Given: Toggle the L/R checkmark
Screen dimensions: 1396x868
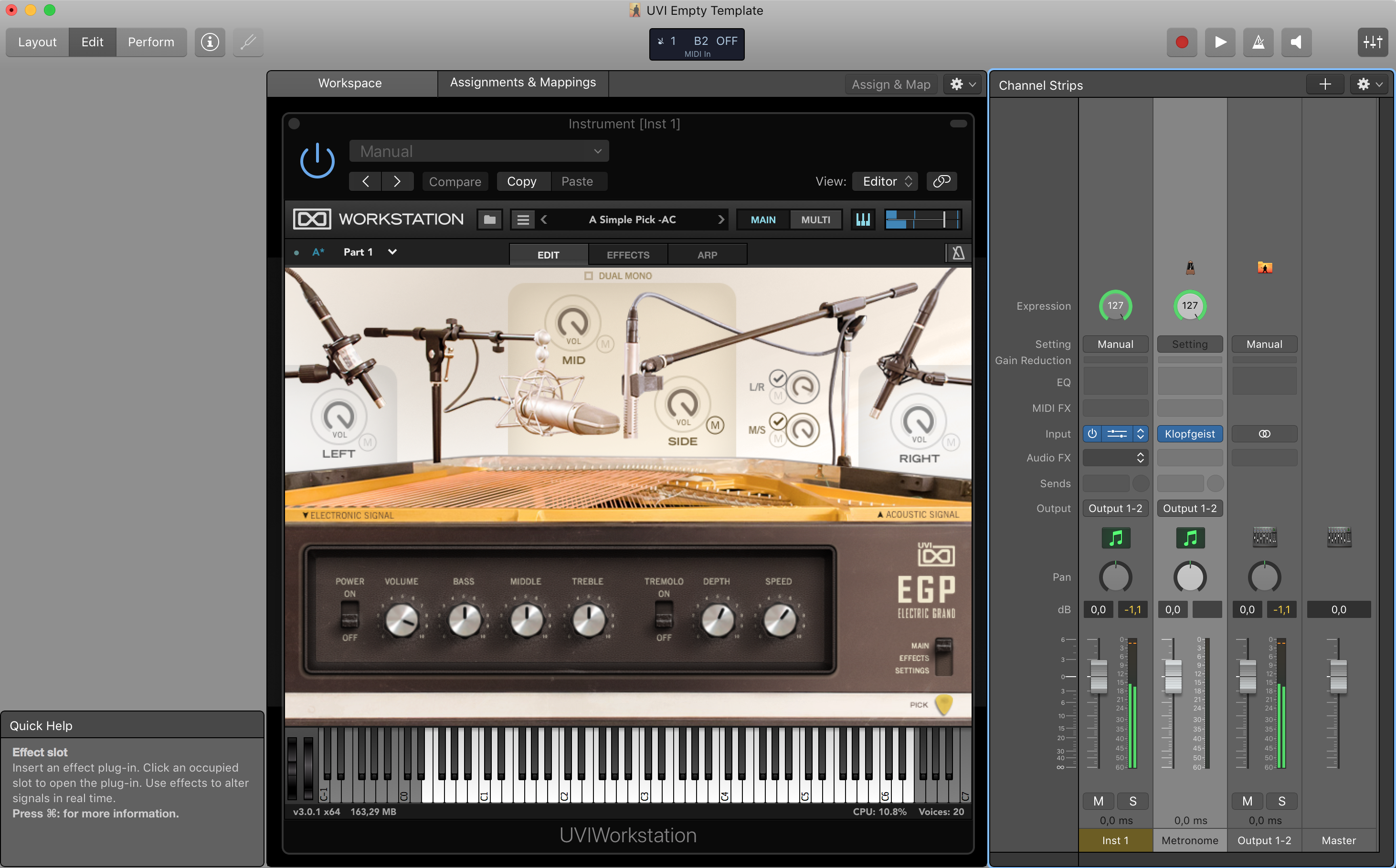Looking at the screenshot, I should pos(778,378).
